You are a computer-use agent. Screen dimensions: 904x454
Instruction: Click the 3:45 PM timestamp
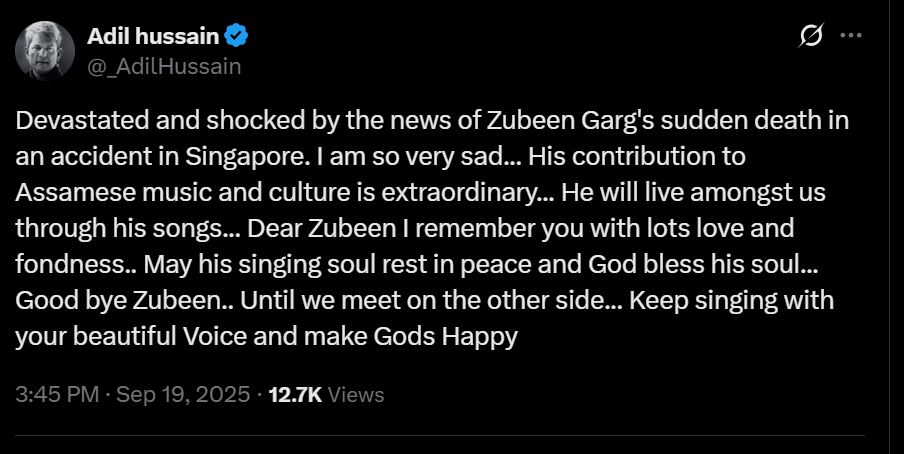(x=57, y=394)
